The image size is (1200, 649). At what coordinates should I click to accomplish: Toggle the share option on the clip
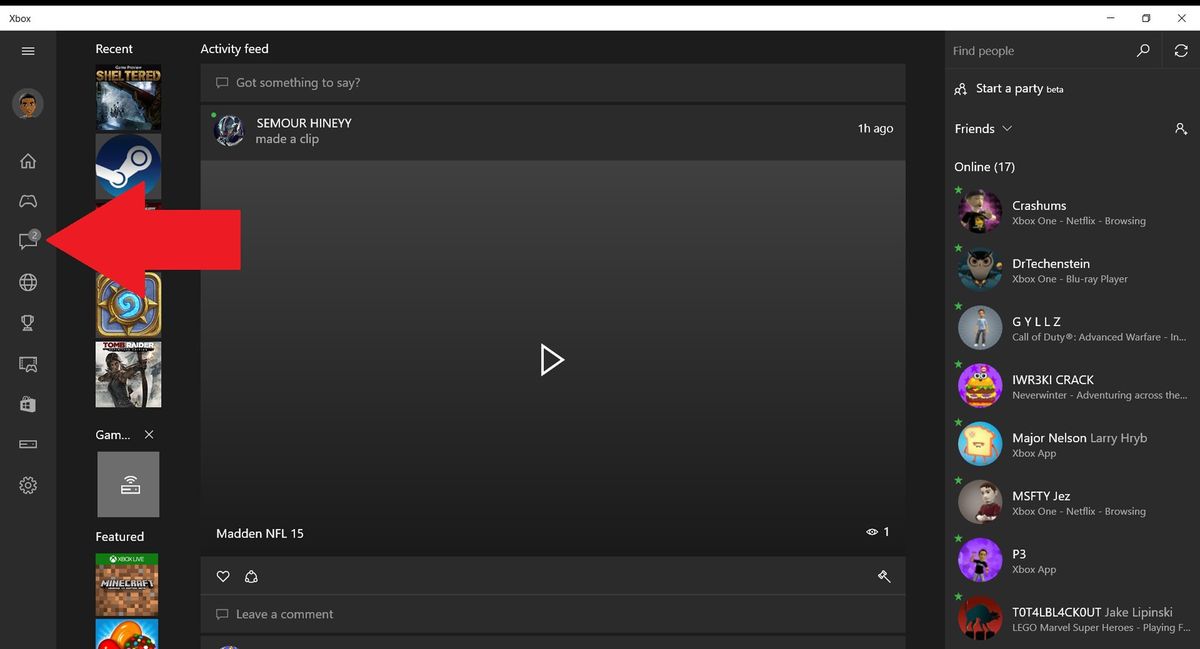pos(251,576)
